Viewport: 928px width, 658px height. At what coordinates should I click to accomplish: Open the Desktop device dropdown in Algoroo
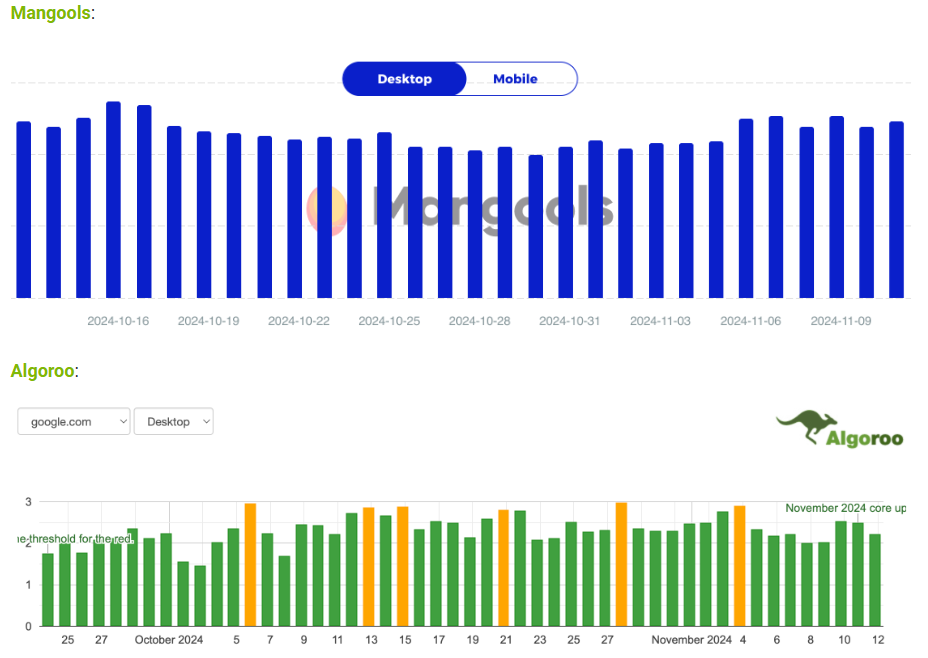point(173,421)
